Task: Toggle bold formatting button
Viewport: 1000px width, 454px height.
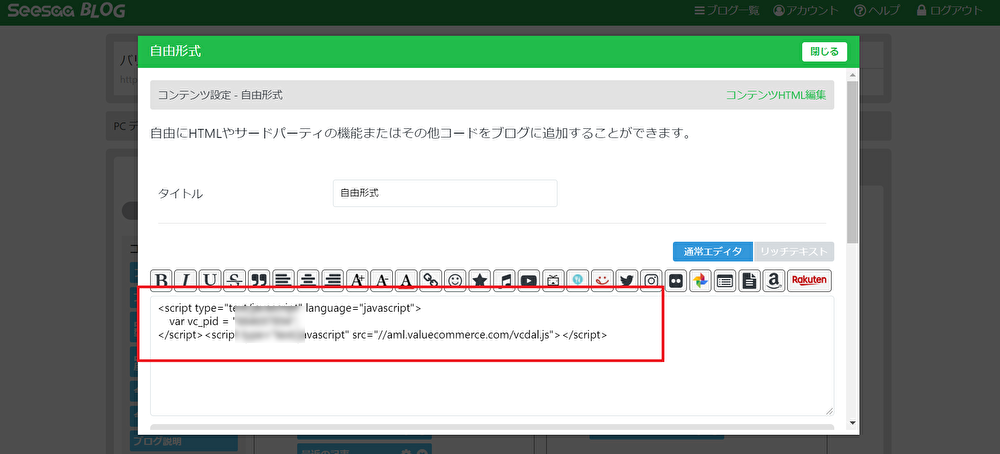Action: (162, 280)
